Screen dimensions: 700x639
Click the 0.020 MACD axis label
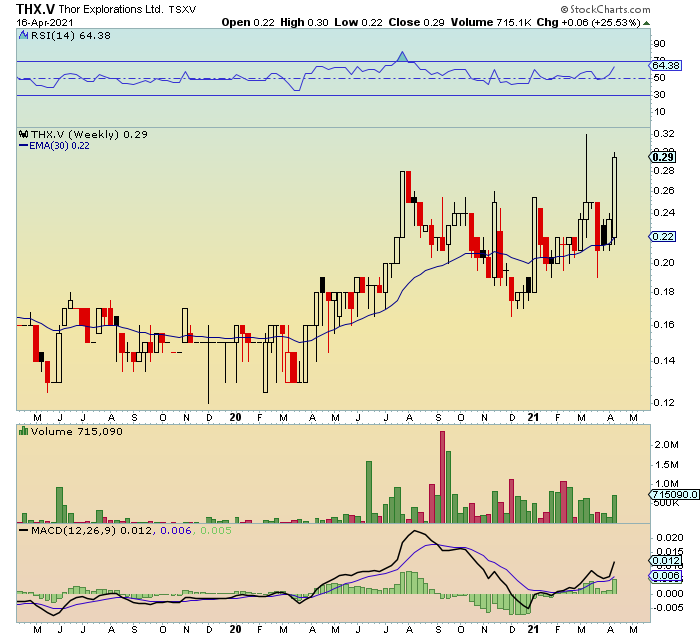(x=669, y=538)
